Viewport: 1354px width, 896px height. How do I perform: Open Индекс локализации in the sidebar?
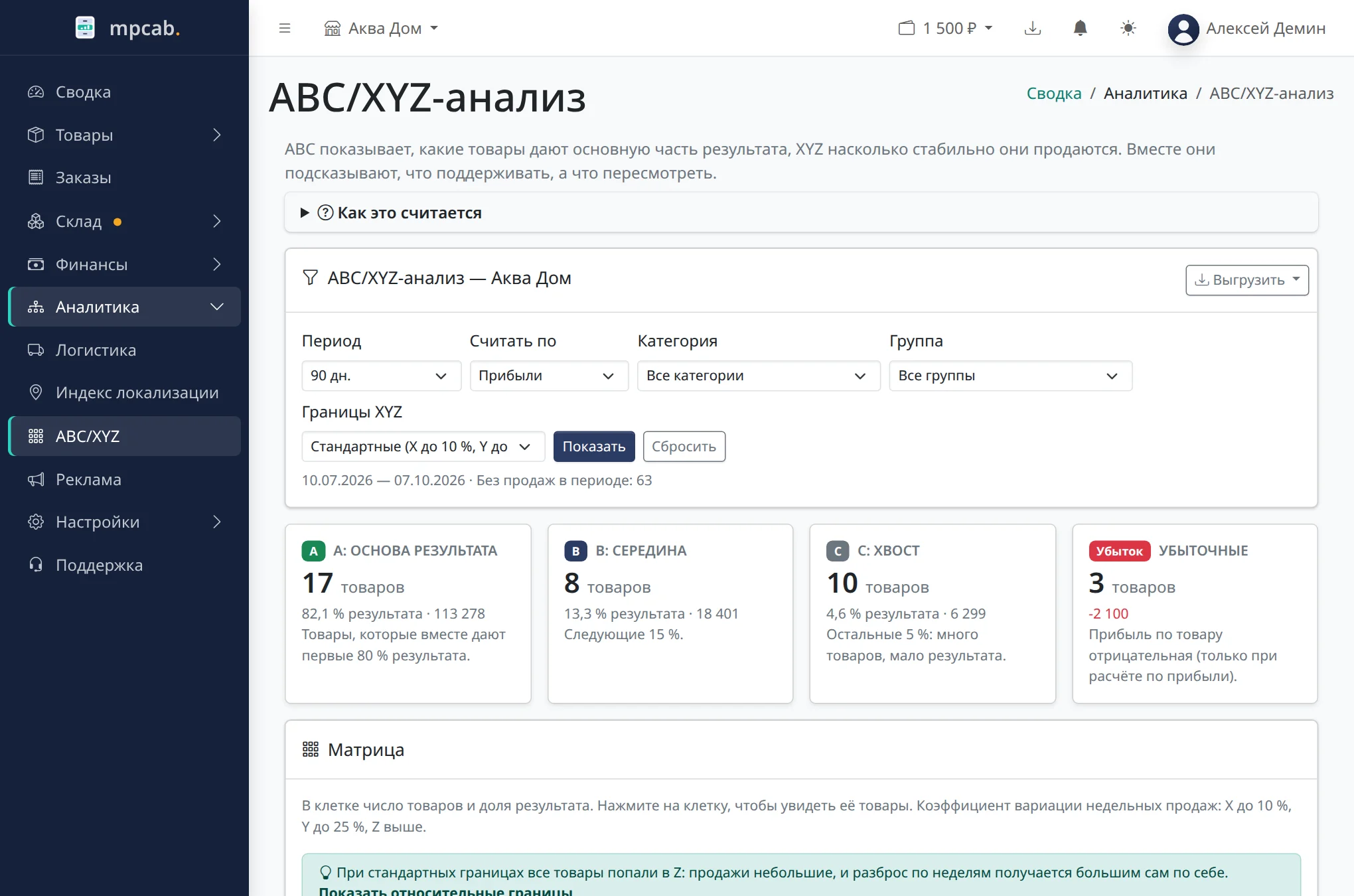(x=124, y=392)
